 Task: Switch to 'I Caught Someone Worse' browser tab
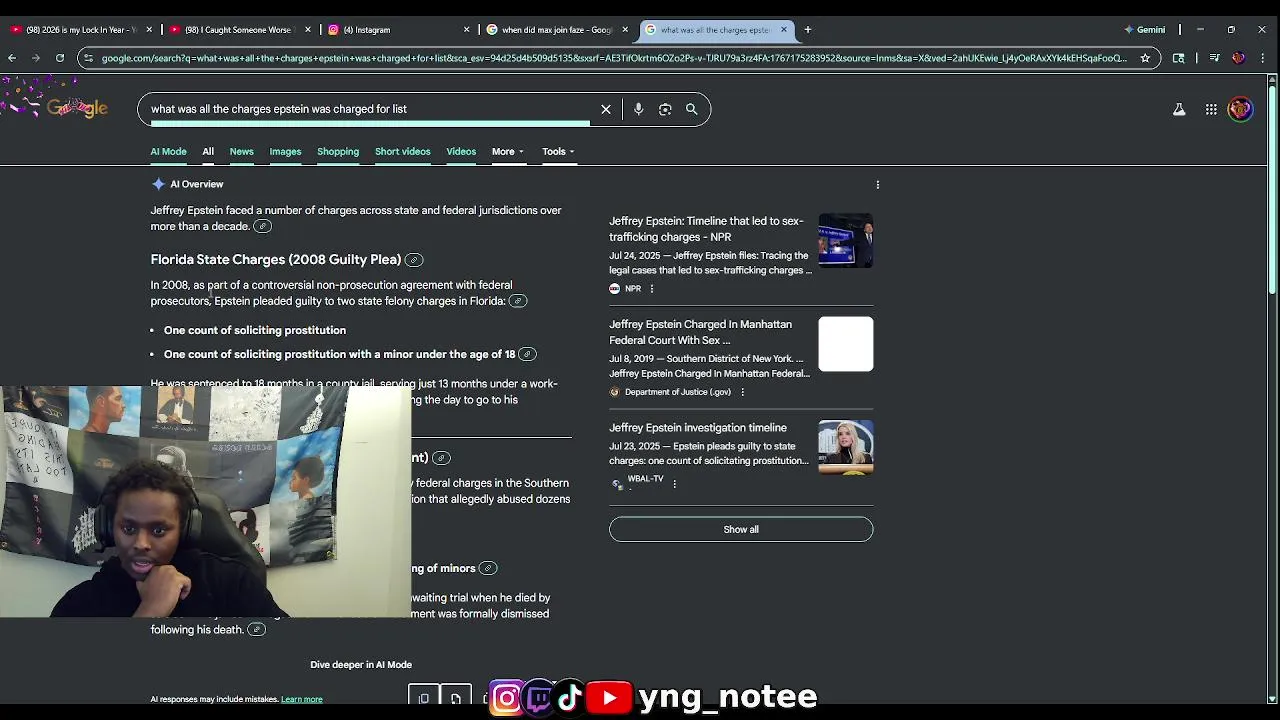click(240, 30)
